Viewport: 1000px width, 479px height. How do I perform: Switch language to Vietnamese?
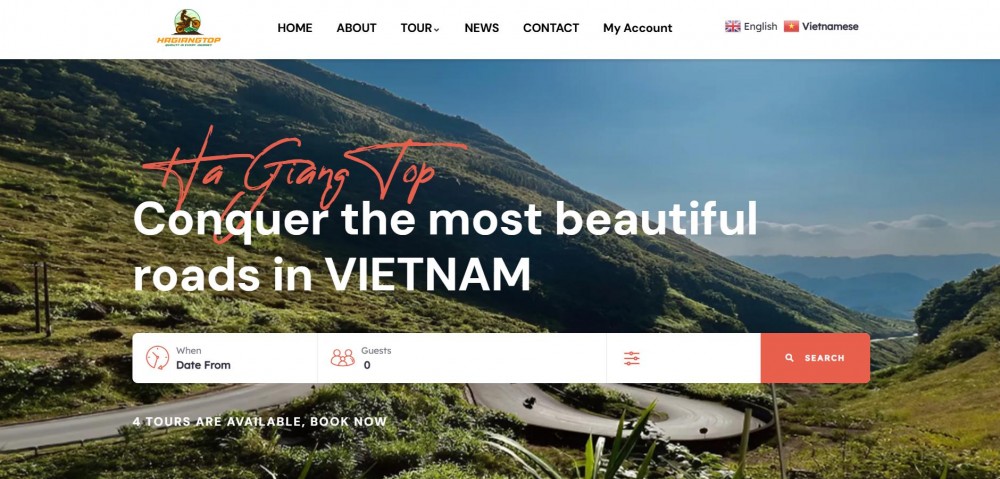[x=830, y=26]
